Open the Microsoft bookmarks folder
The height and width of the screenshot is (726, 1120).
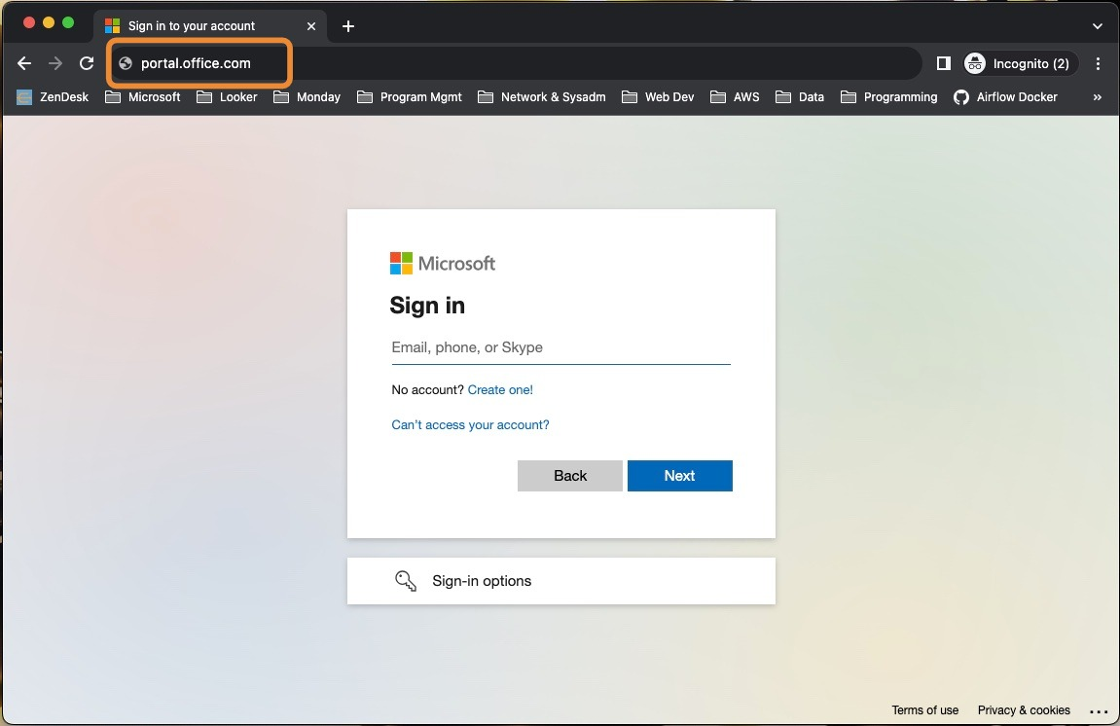pos(143,97)
